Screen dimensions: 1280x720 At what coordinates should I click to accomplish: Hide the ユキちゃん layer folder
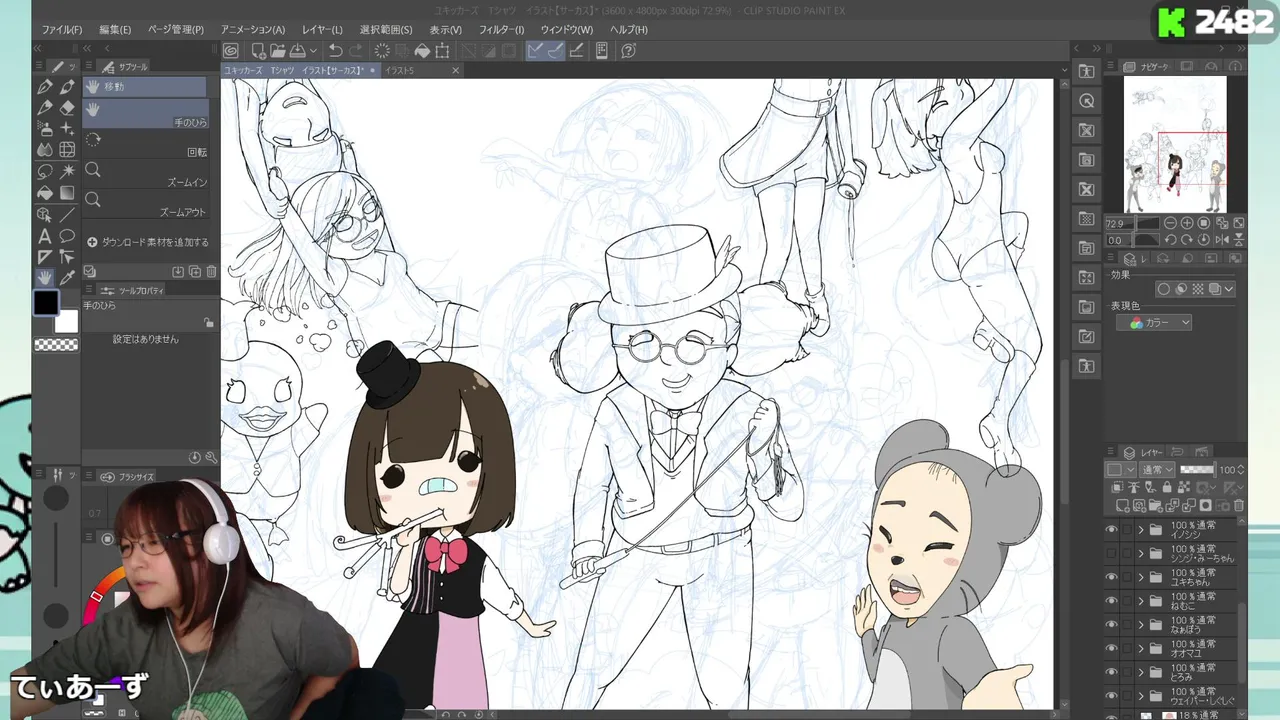pyautogui.click(x=1111, y=577)
